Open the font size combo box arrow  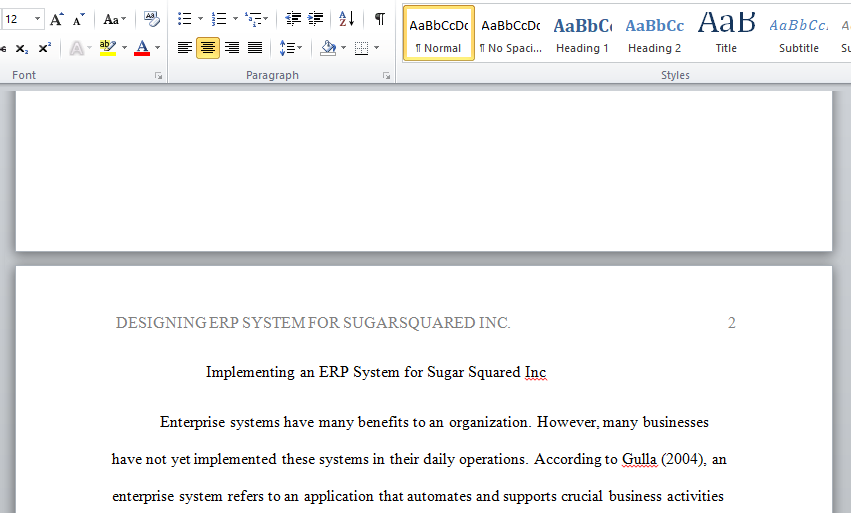tap(37, 19)
